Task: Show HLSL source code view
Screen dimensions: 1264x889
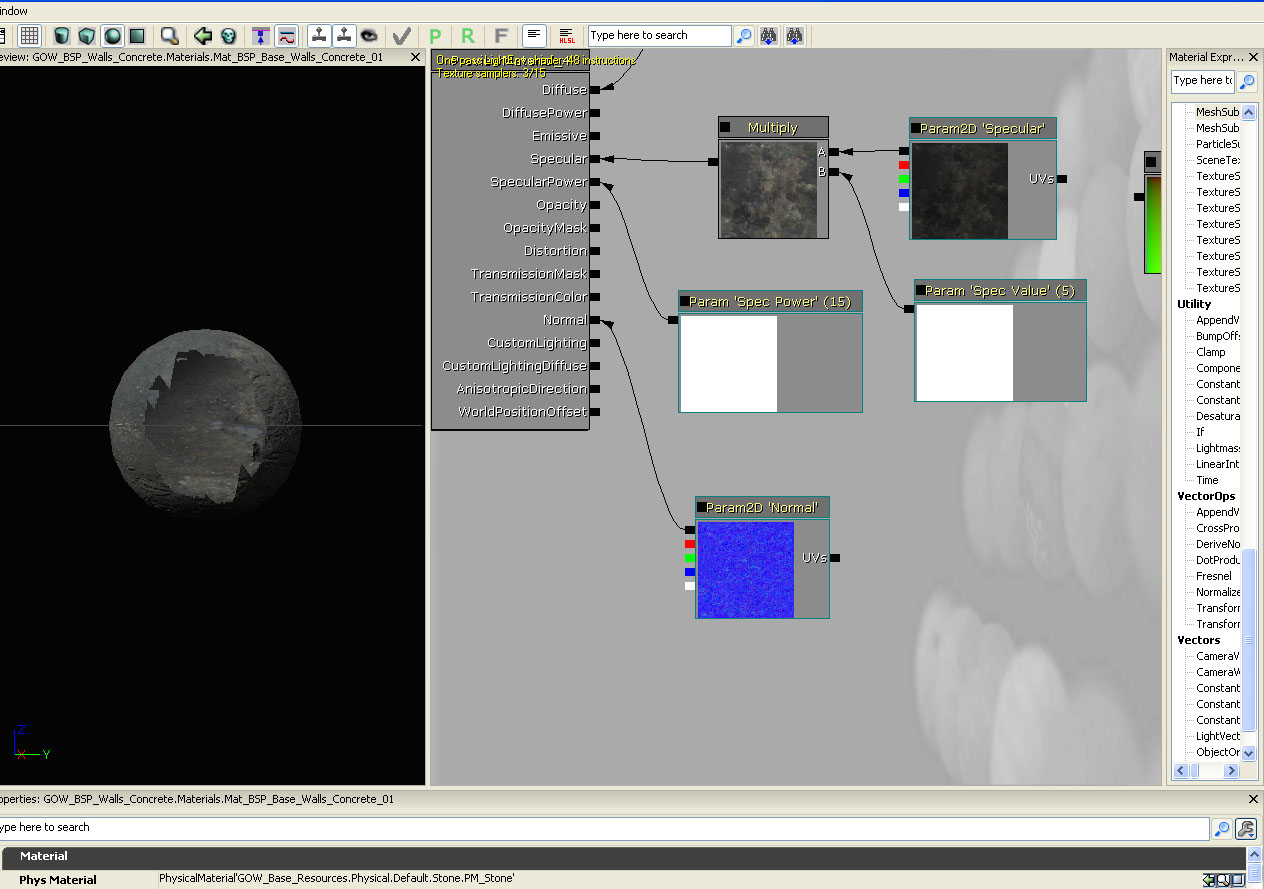Action: [567, 36]
